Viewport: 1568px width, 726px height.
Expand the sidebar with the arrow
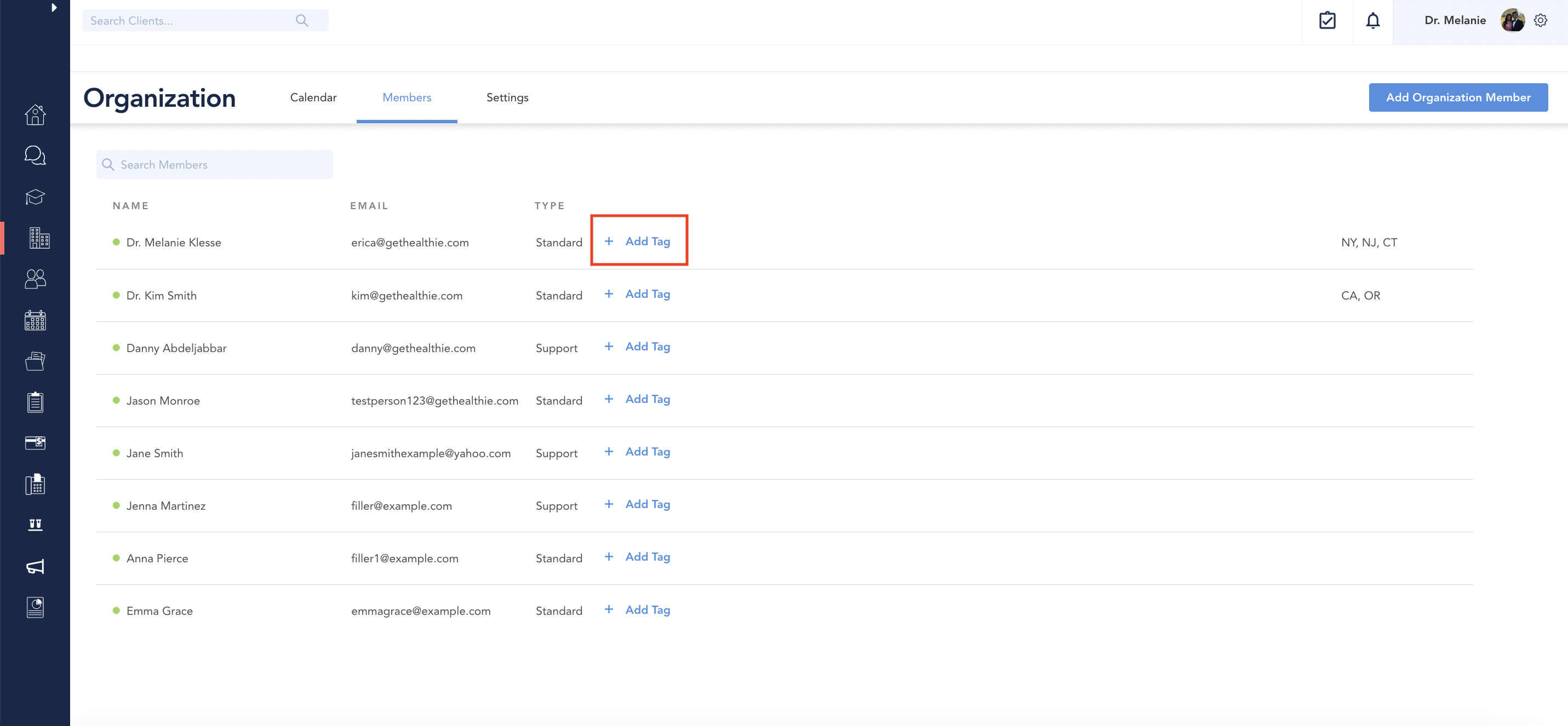pos(54,8)
